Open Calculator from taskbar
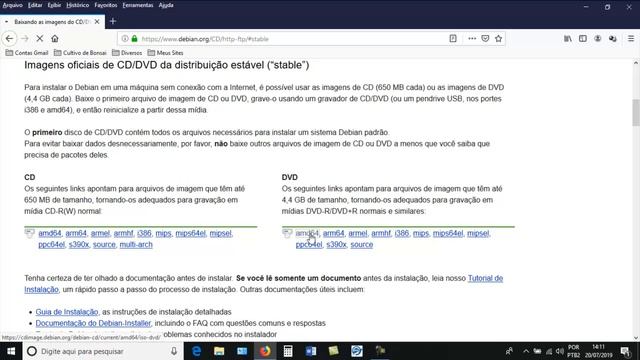 pyautogui.click(x=288, y=351)
